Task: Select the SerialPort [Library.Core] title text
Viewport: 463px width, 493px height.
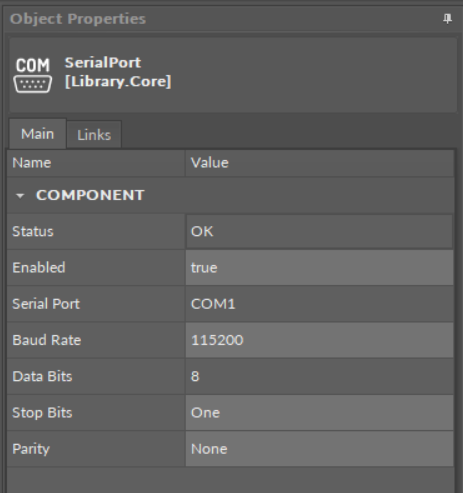Action: (118, 72)
